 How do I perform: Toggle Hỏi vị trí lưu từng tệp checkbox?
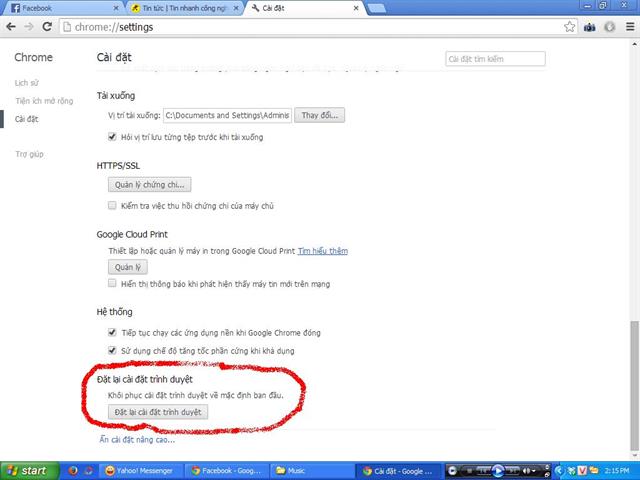click(112, 137)
